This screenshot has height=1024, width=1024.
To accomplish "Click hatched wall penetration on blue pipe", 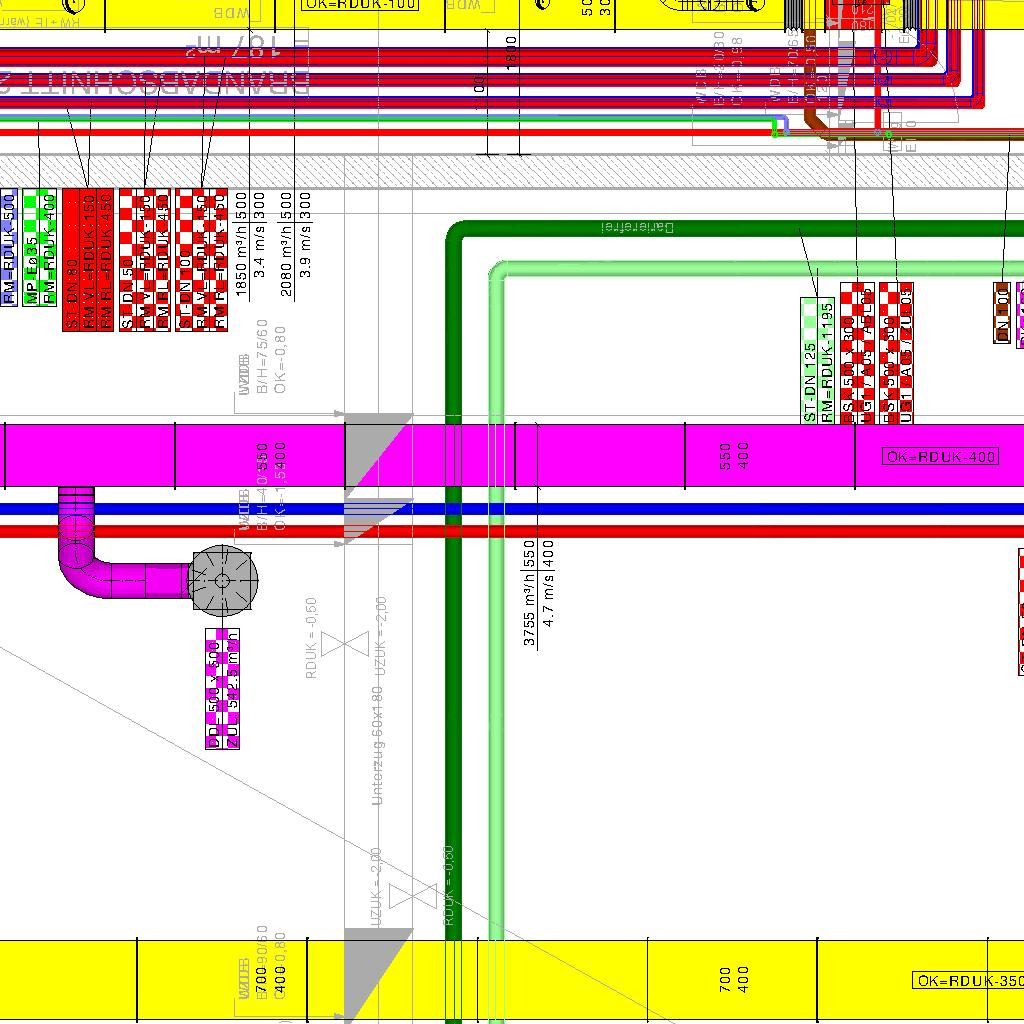I will click(377, 509).
